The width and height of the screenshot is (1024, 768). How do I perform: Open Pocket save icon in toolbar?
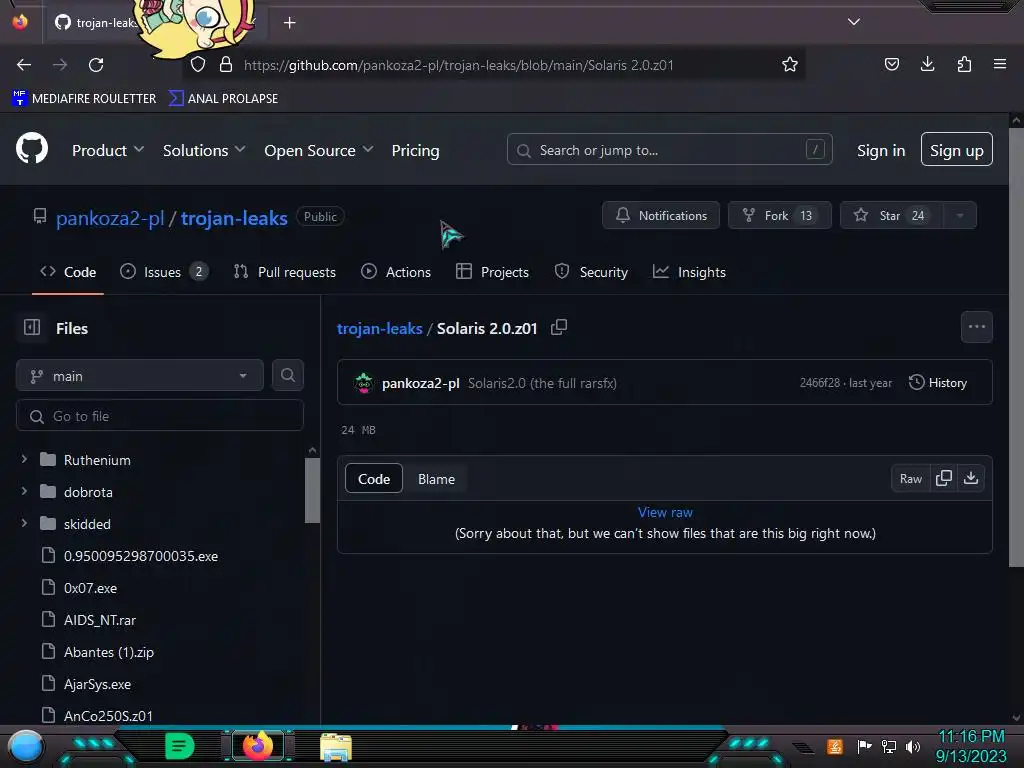tap(891, 64)
